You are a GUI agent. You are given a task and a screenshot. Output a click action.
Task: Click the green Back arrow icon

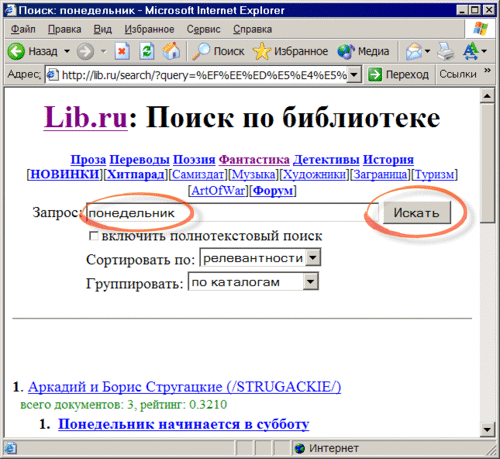coord(16,51)
